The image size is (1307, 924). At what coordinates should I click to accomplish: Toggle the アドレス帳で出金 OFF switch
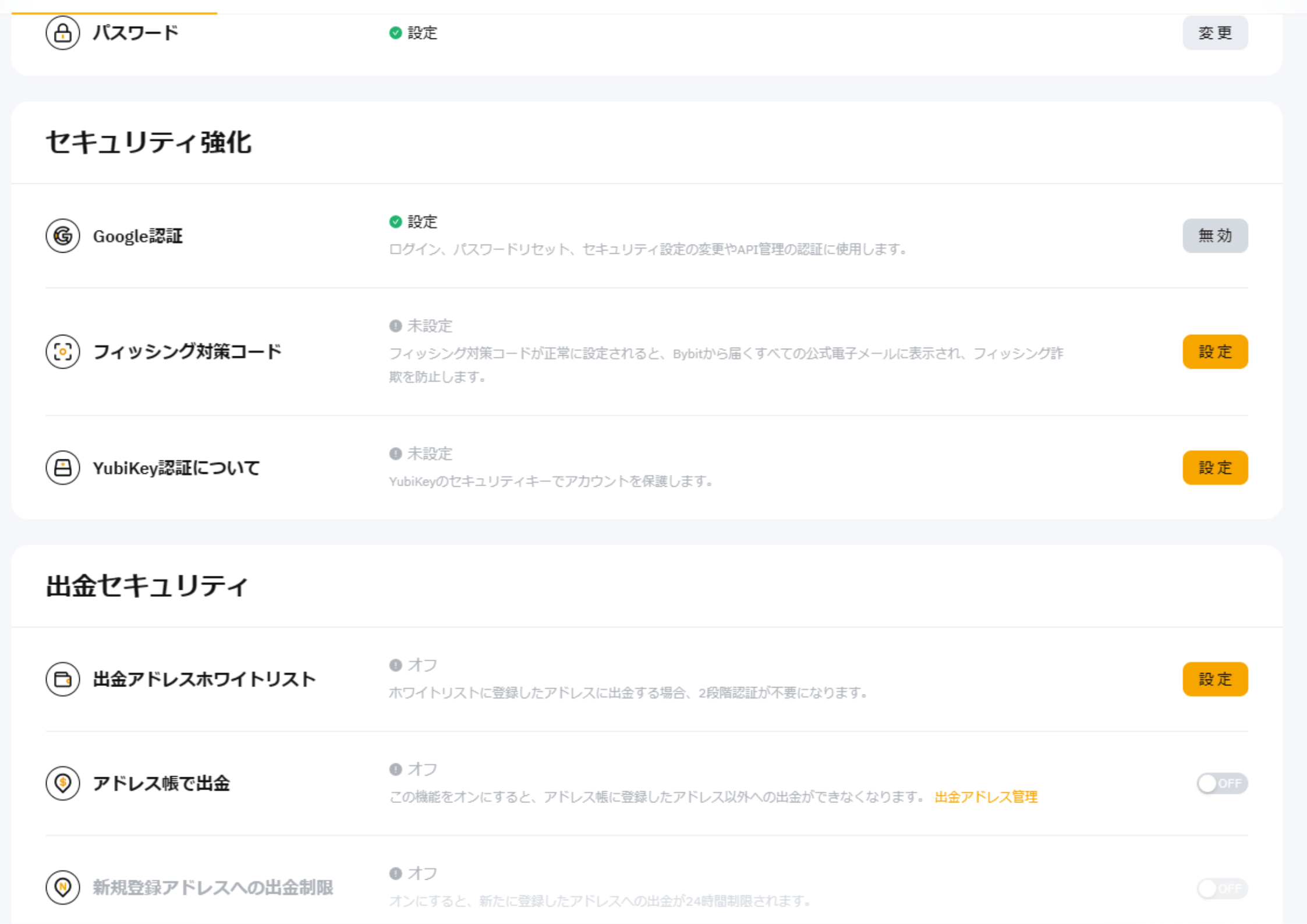[x=1222, y=783]
